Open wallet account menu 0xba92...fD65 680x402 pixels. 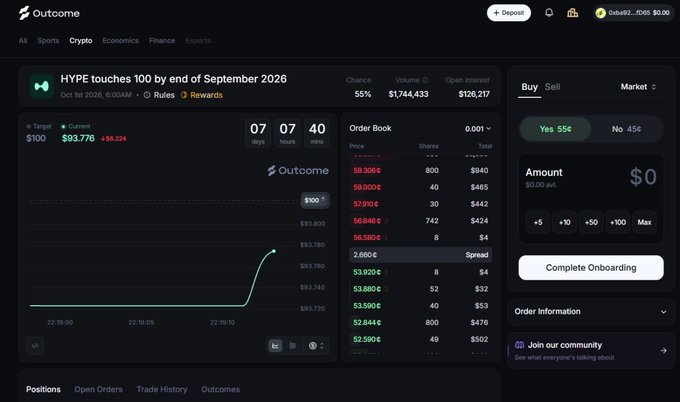click(633, 13)
